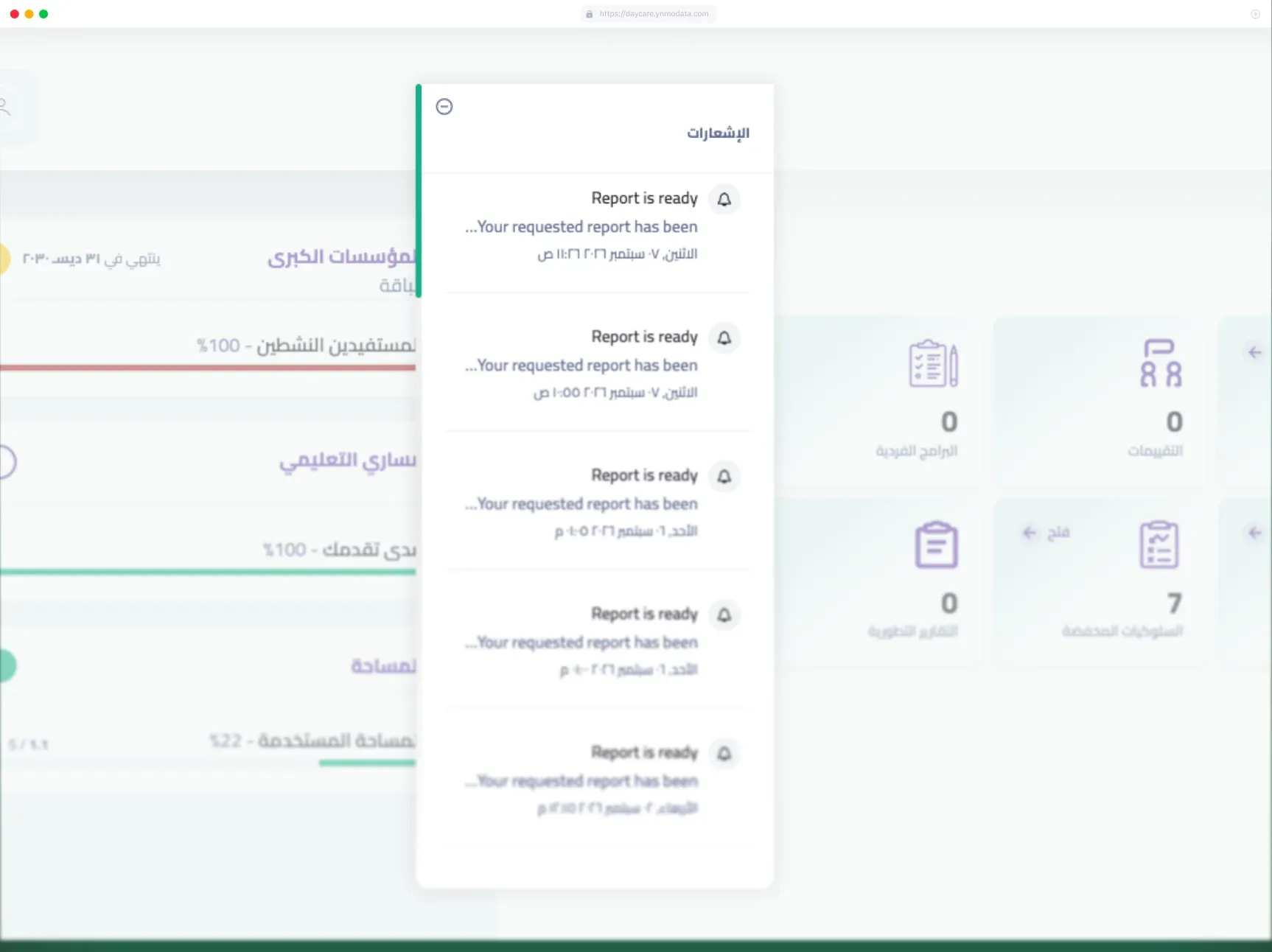Viewport: 1272px width, 952px height.
Task: Click the used storage 22% progress bar
Action: point(367,763)
